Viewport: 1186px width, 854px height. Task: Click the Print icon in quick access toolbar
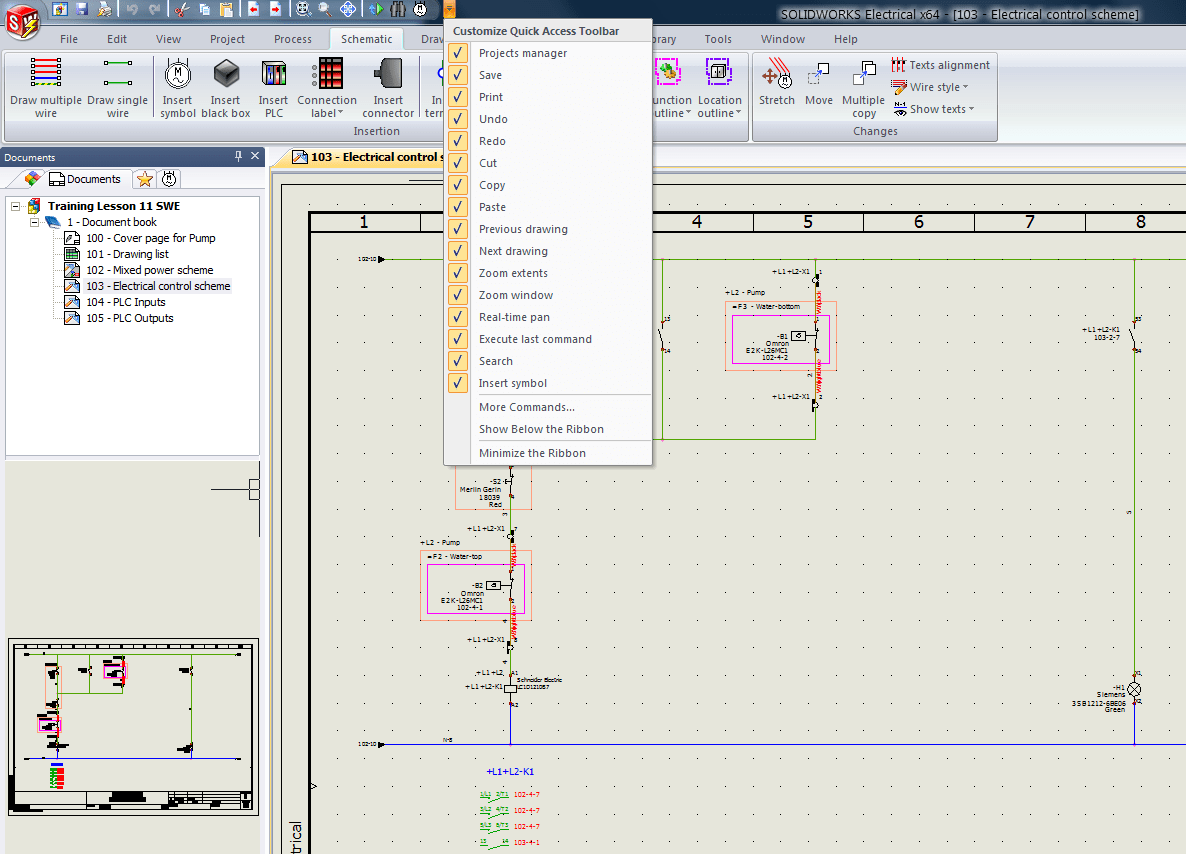click(x=104, y=9)
